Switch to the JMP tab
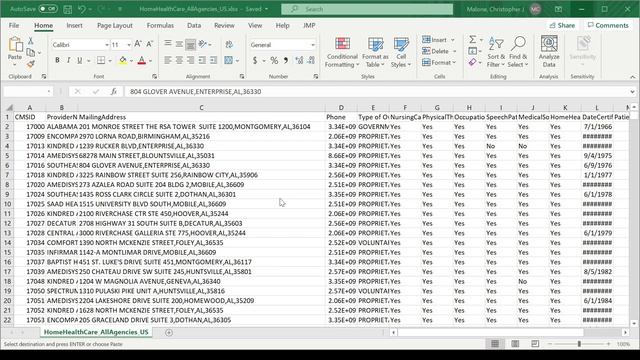 click(309, 25)
